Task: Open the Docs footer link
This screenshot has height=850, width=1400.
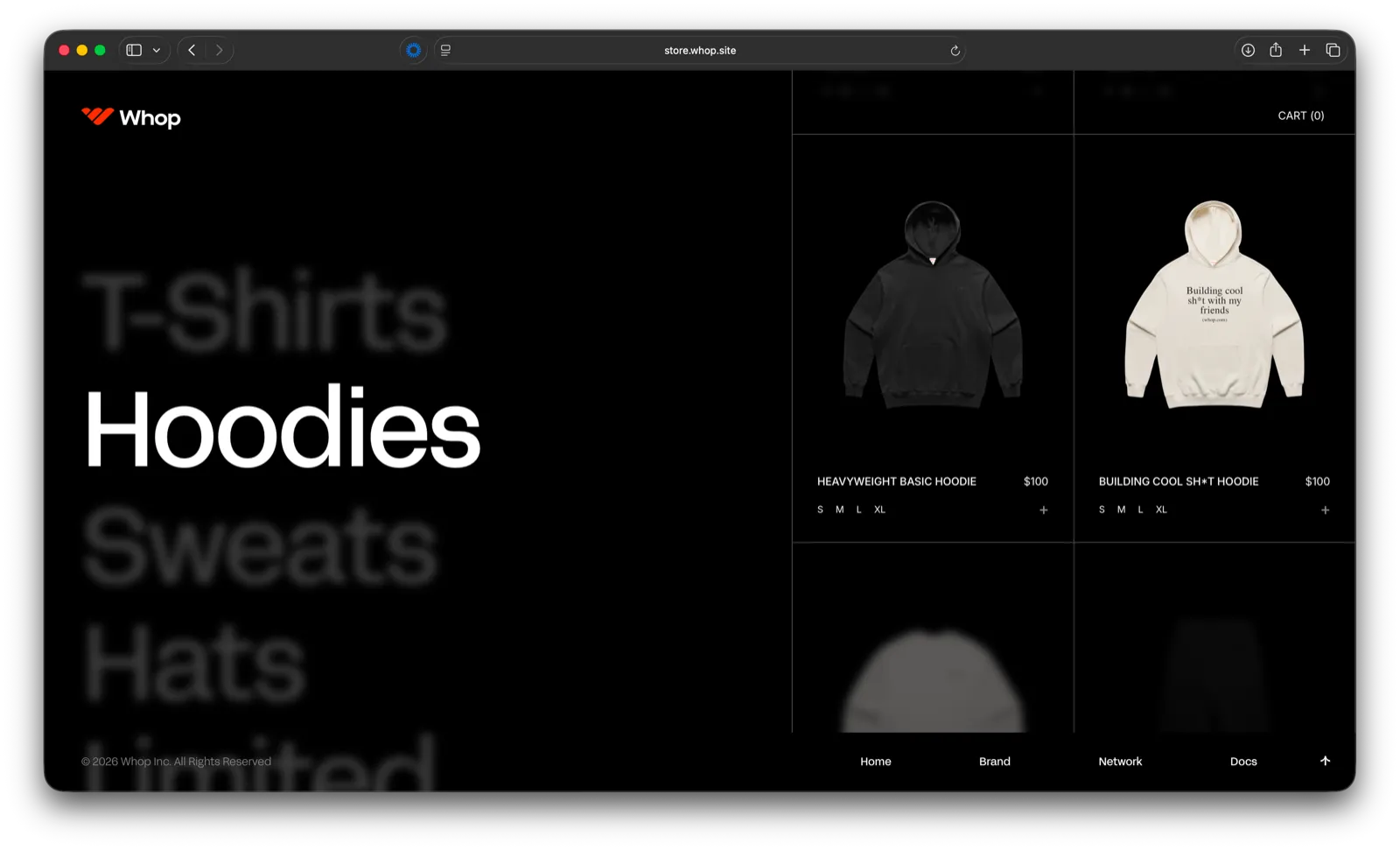Action: 1243,762
